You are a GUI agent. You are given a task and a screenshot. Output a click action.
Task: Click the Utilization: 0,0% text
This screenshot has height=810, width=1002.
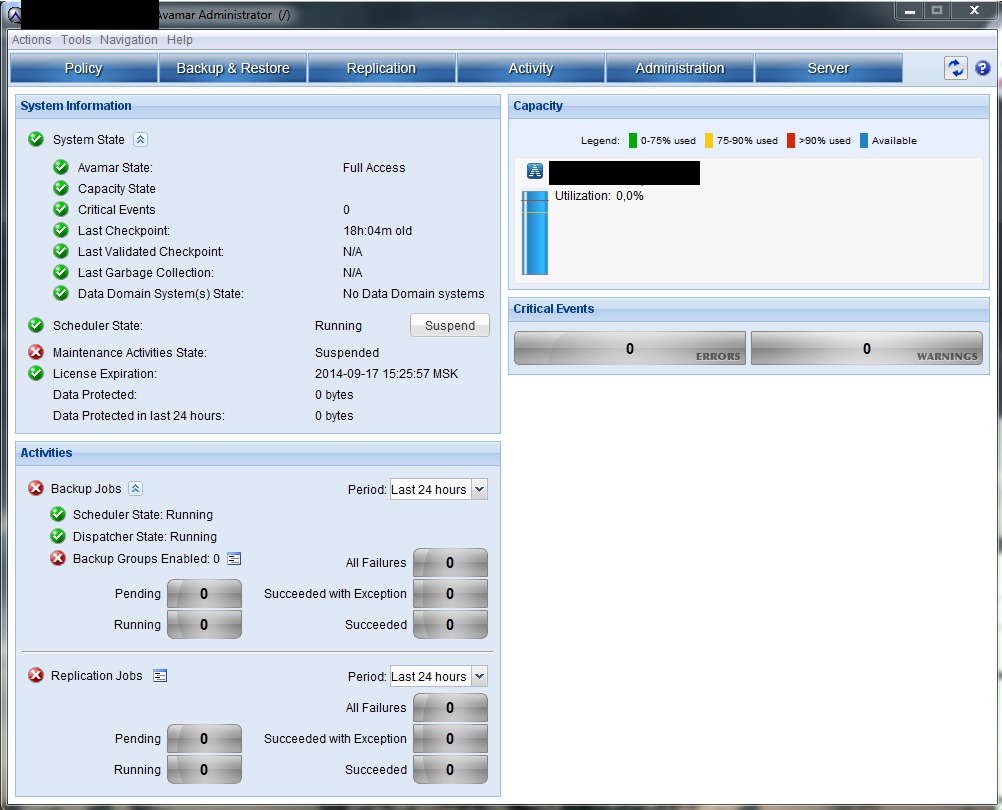(599, 196)
